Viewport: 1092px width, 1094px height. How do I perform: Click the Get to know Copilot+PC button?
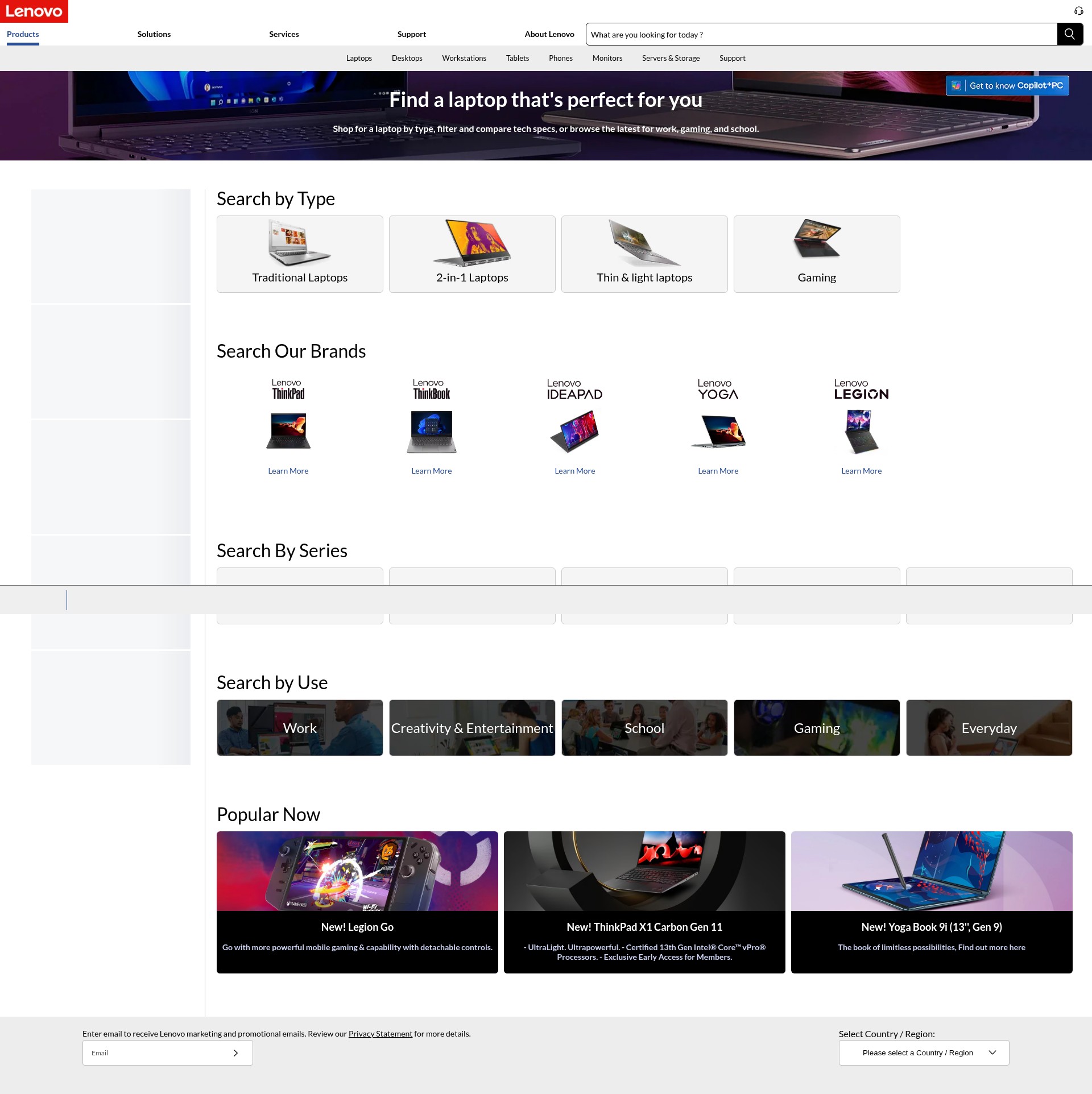(x=1007, y=85)
